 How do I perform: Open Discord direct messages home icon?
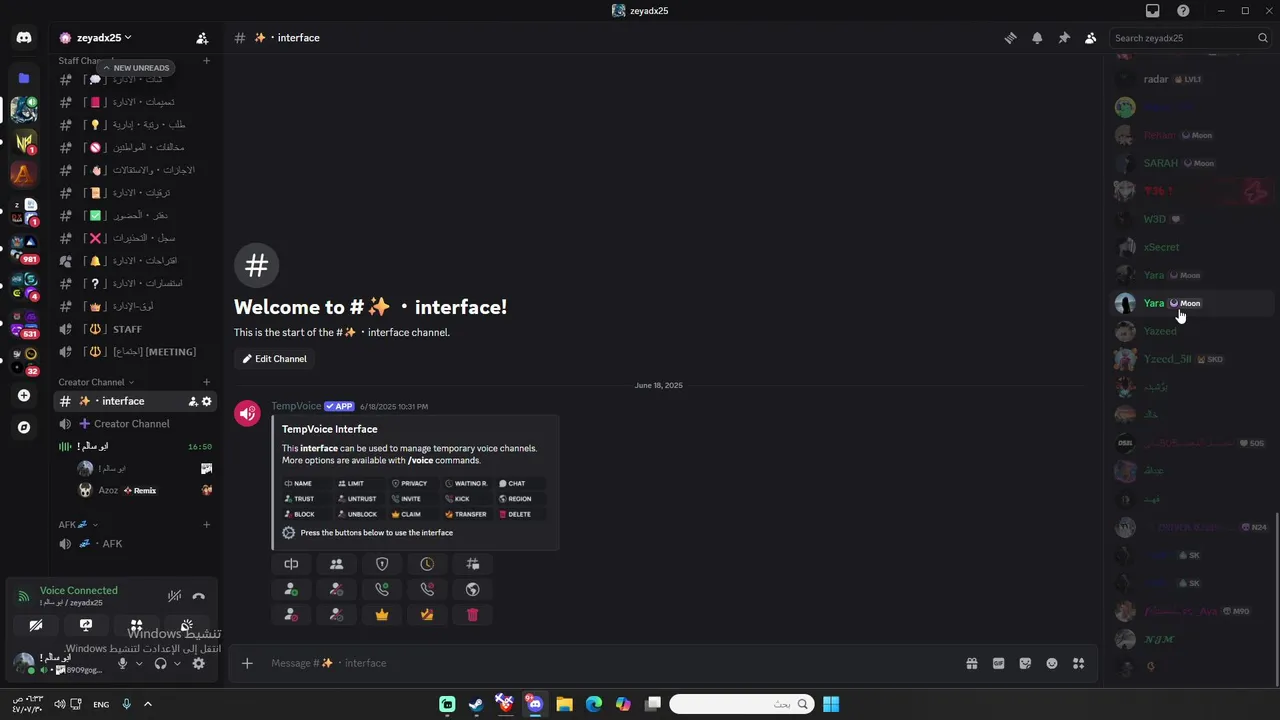(24, 38)
